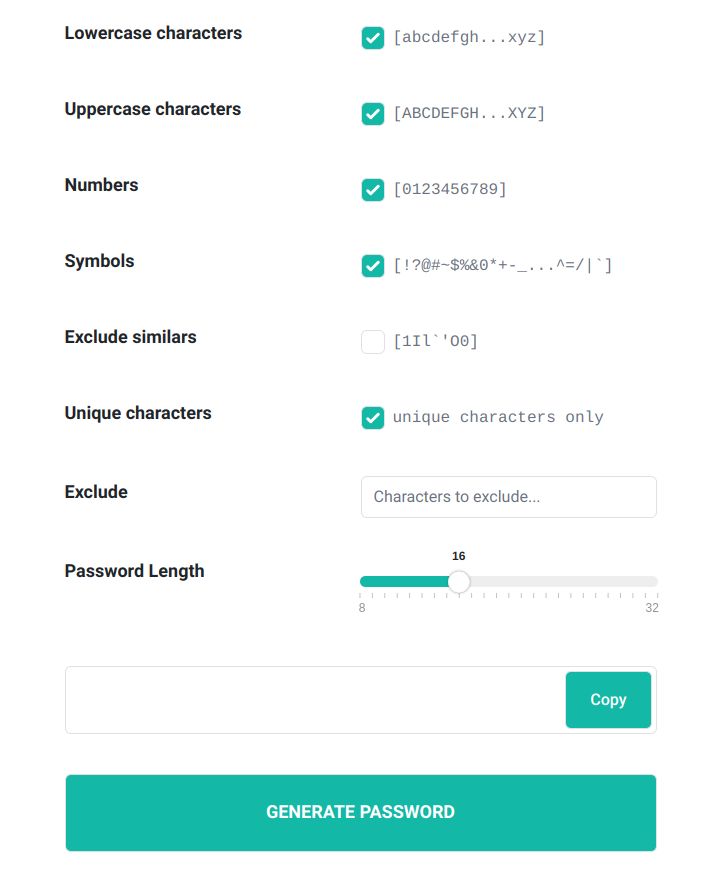The height and width of the screenshot is (894, 720).
Task: Turn off the Numbers checkbox
Action: tap(372, 190)
